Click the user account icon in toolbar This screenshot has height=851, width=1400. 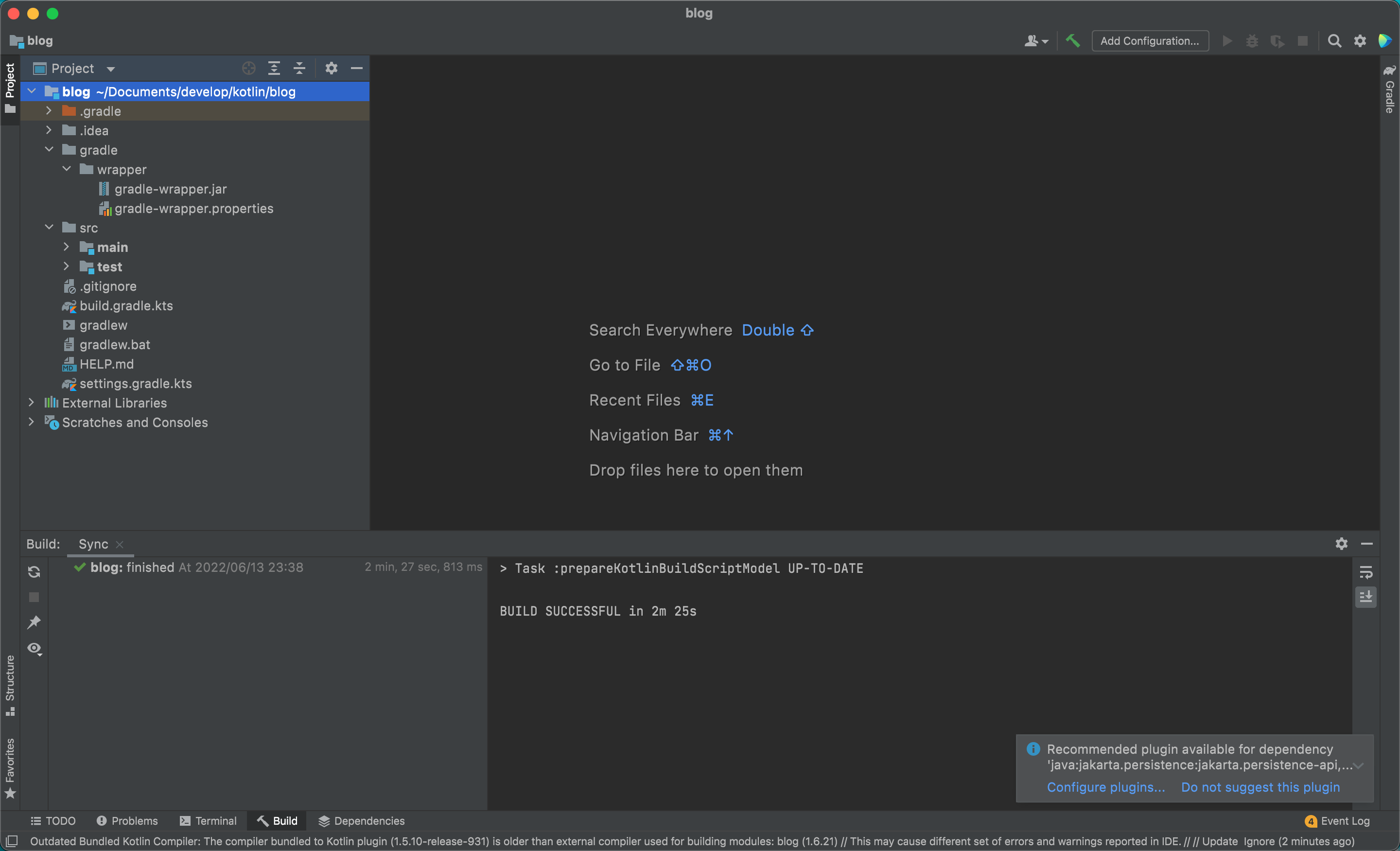1036,41
